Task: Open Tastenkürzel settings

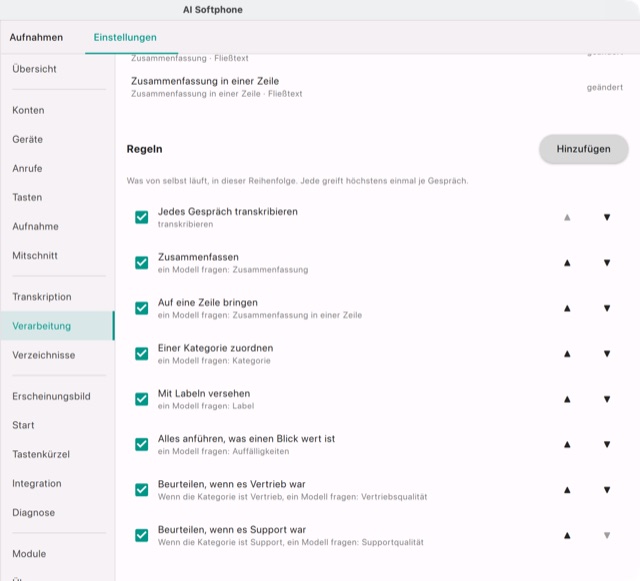Action: click(x=57, y=454)
